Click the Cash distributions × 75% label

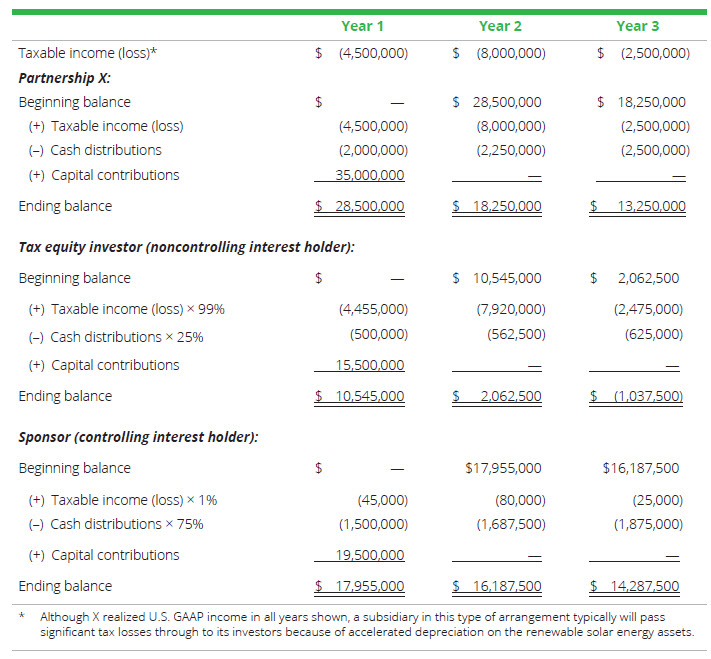[116, 524]
